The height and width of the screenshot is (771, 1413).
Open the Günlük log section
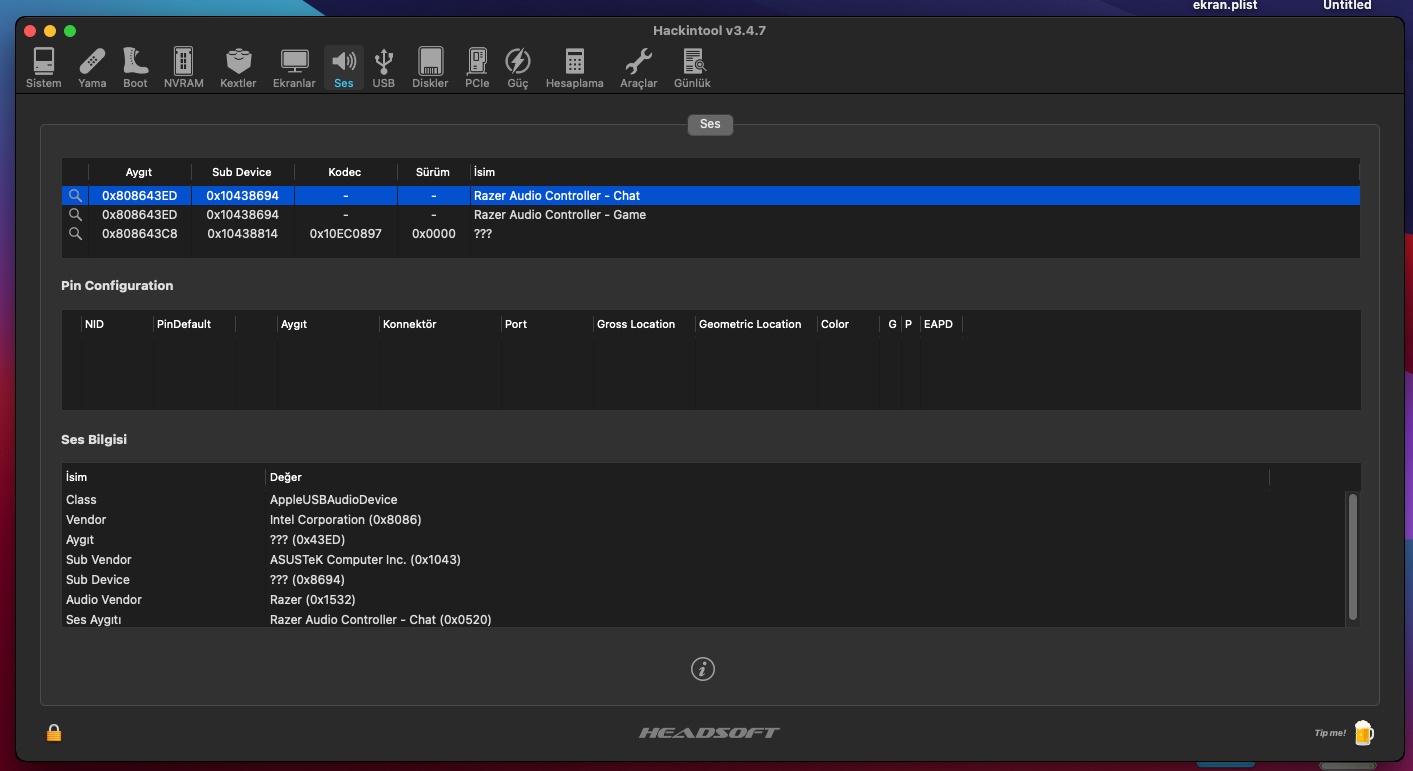692,67
